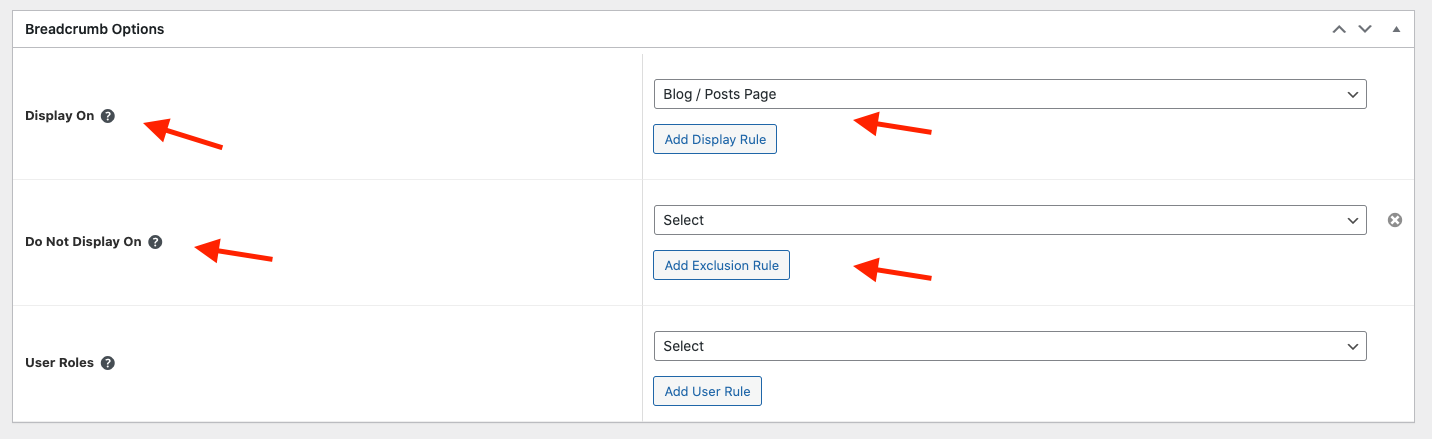
Task: Expand the User Roles Select dropdown
Action: [x=1009, y=346]
